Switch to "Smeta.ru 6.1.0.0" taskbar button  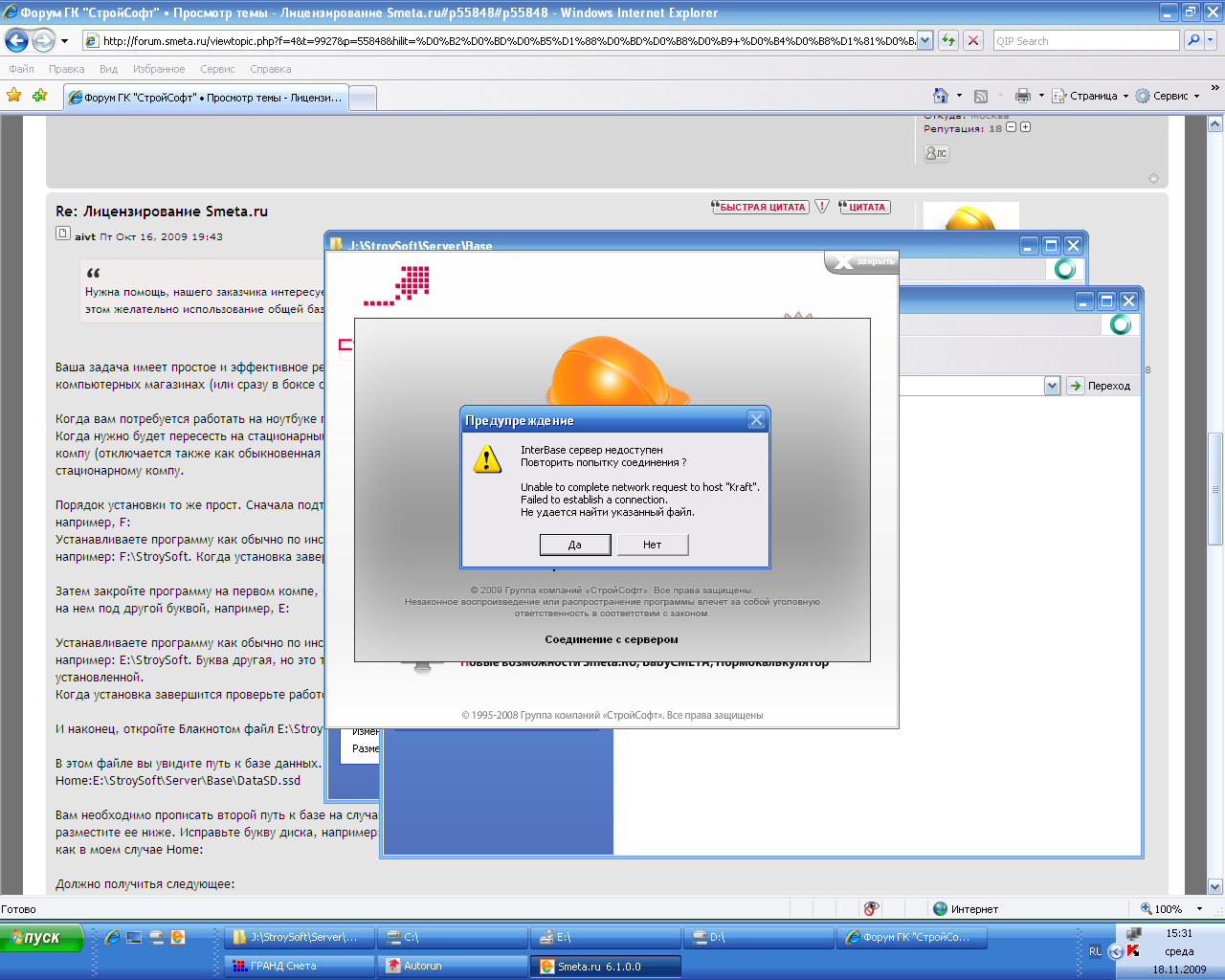point(606,967)
